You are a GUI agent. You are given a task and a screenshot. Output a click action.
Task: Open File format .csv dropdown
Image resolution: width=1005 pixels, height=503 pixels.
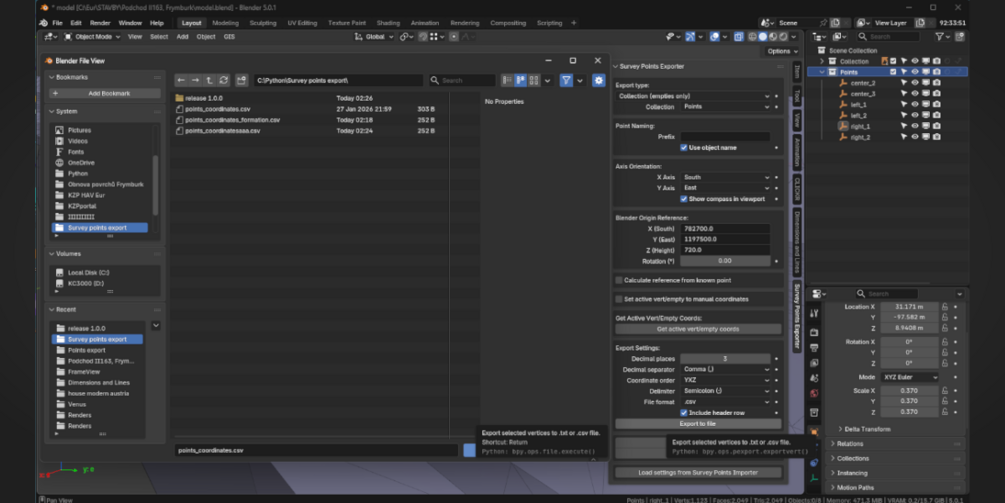725,402
